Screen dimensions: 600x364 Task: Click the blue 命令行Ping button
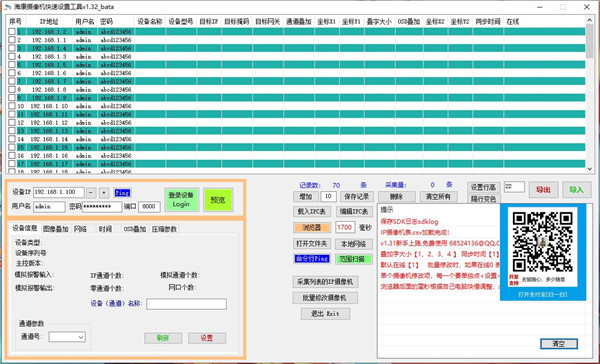pyautogui.click(x=312, y=259)
